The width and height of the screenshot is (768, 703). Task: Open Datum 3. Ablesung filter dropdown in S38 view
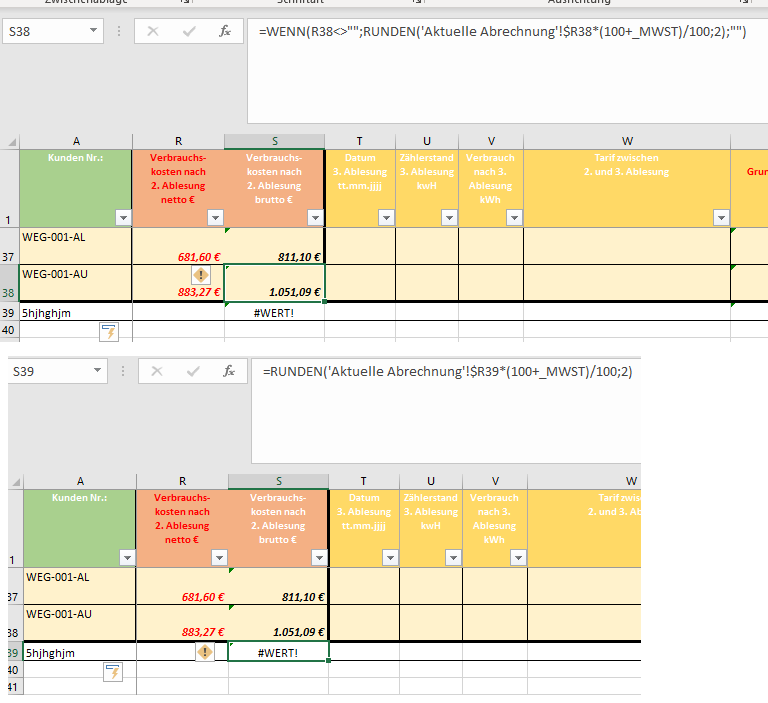point(386,217)
